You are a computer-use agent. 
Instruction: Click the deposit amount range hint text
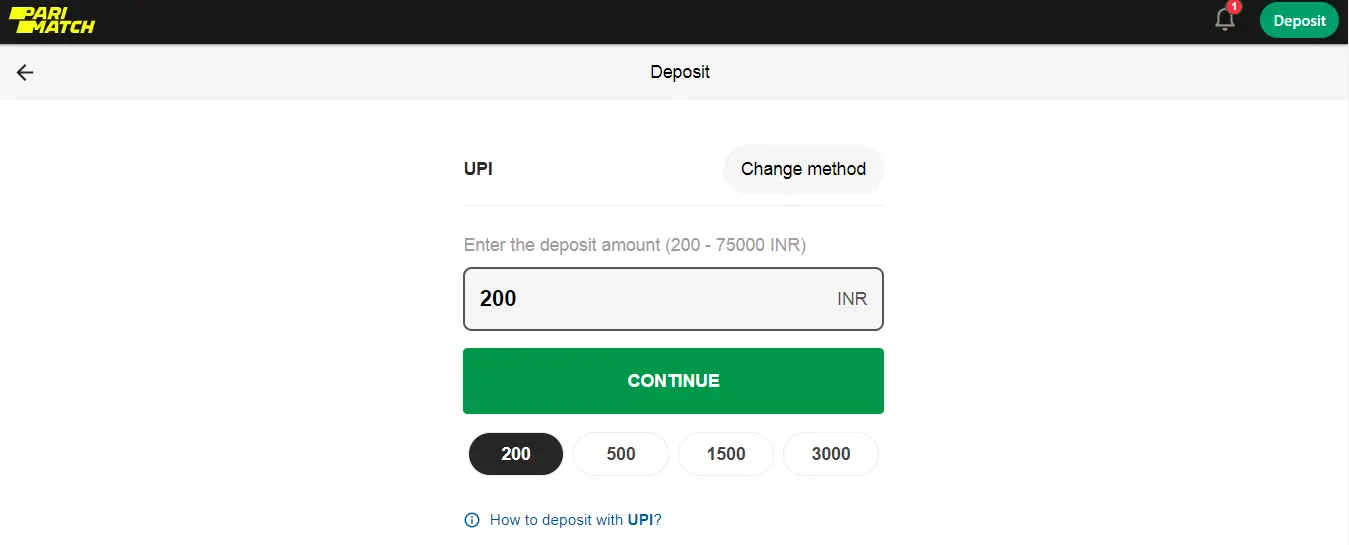[635, 245]
